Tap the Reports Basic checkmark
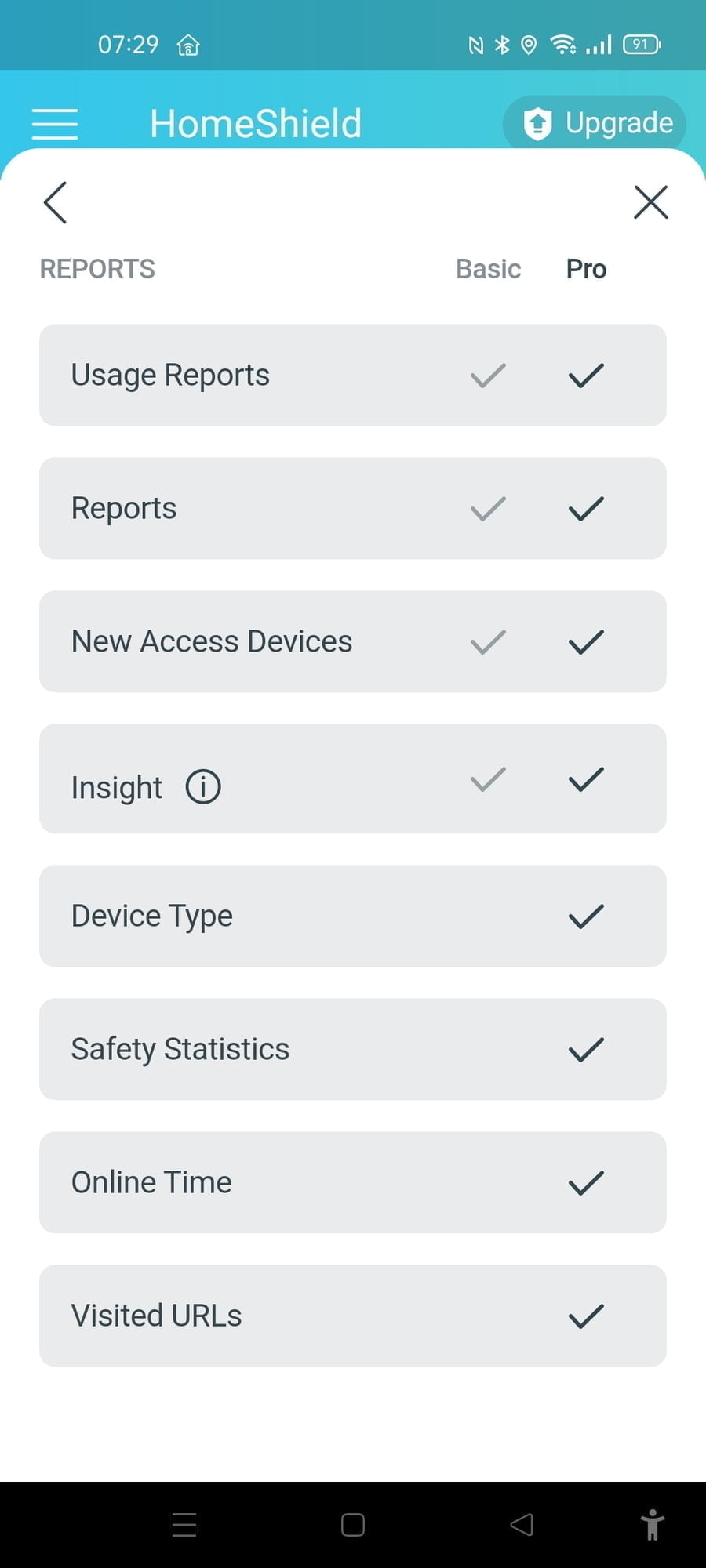706x1568 pixels. click(x=488, y=509)
